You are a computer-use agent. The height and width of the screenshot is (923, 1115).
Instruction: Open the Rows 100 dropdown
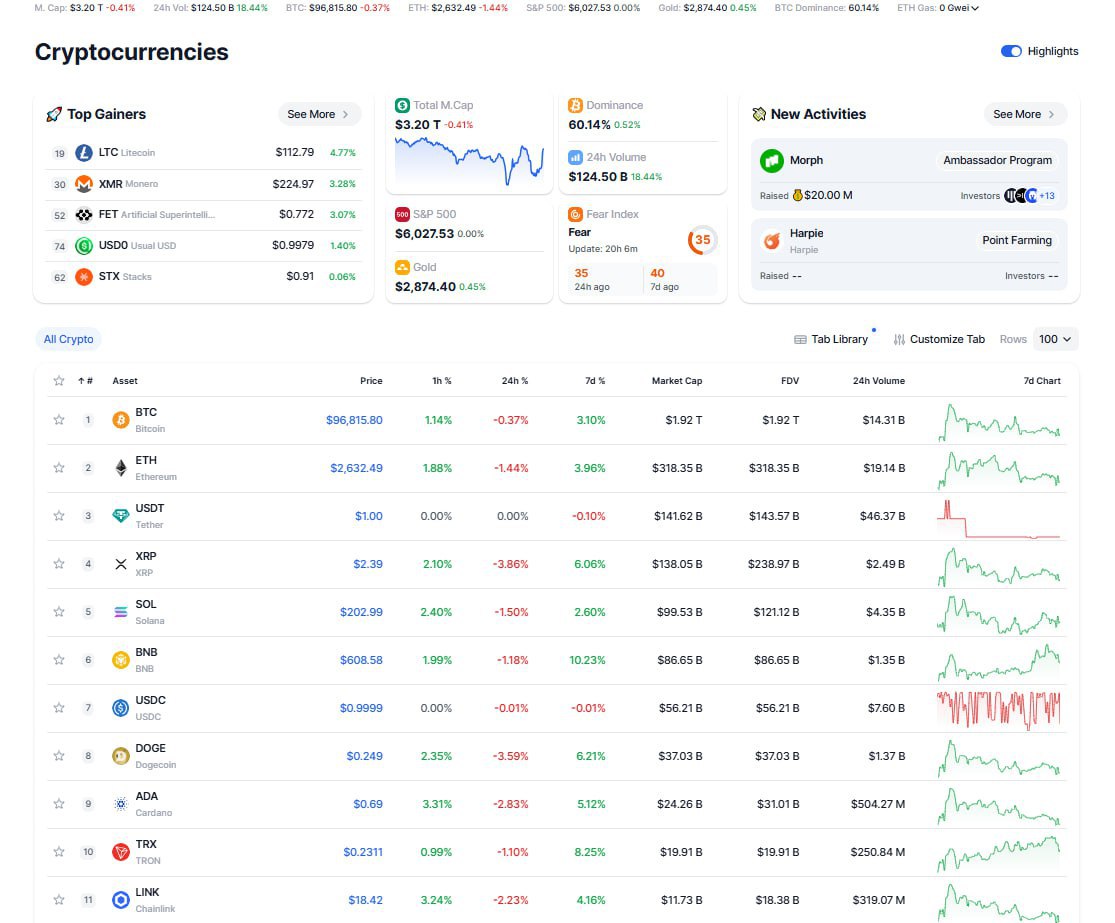click(x=1055, y=339)
